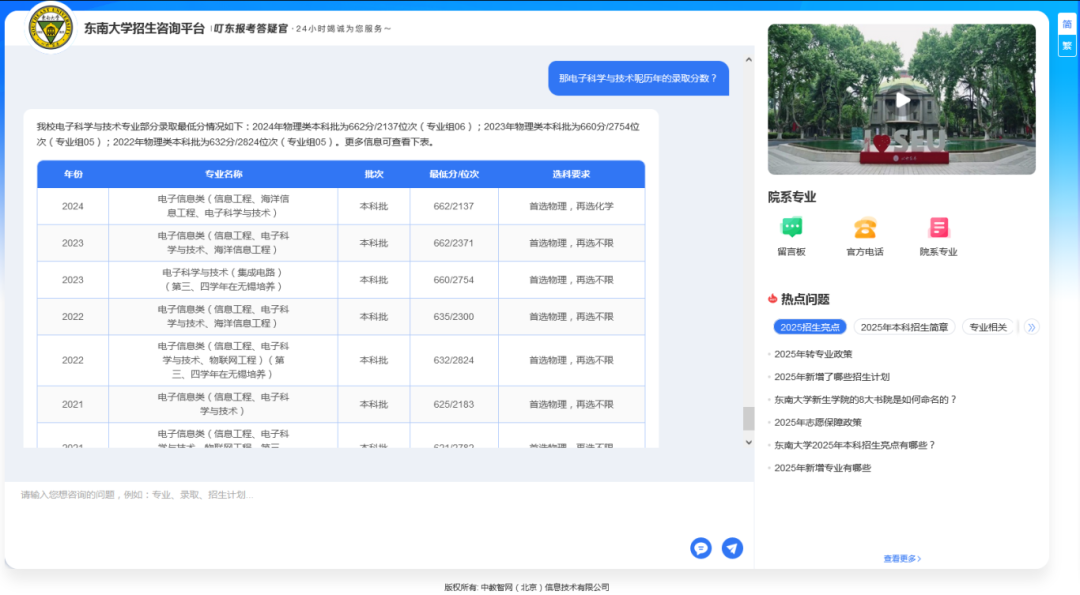Open 2025年转专业政策 question
Screen dimensions: 1080x595
pos(813,354)
